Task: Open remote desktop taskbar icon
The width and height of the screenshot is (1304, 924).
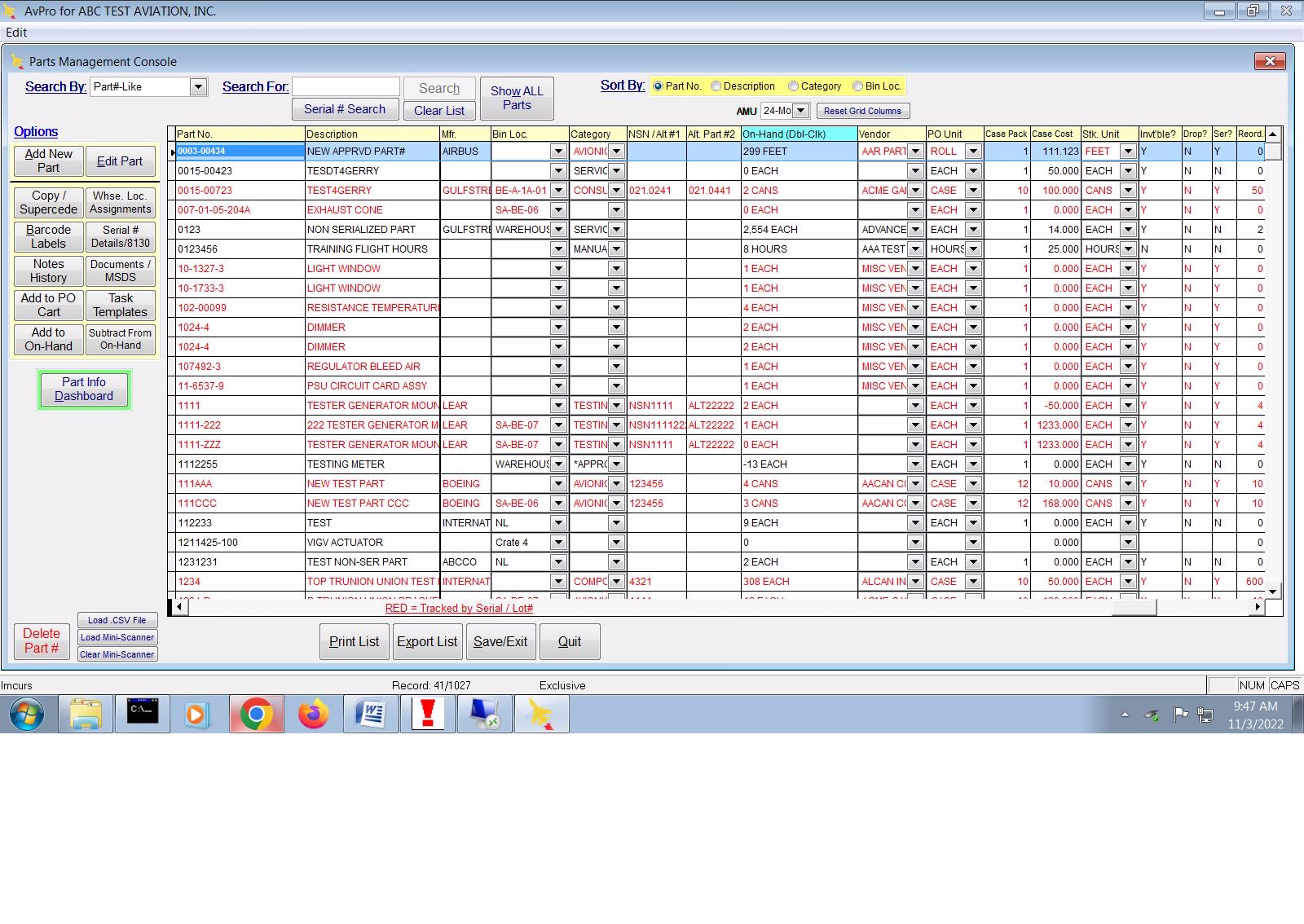Action: [485, 715]
